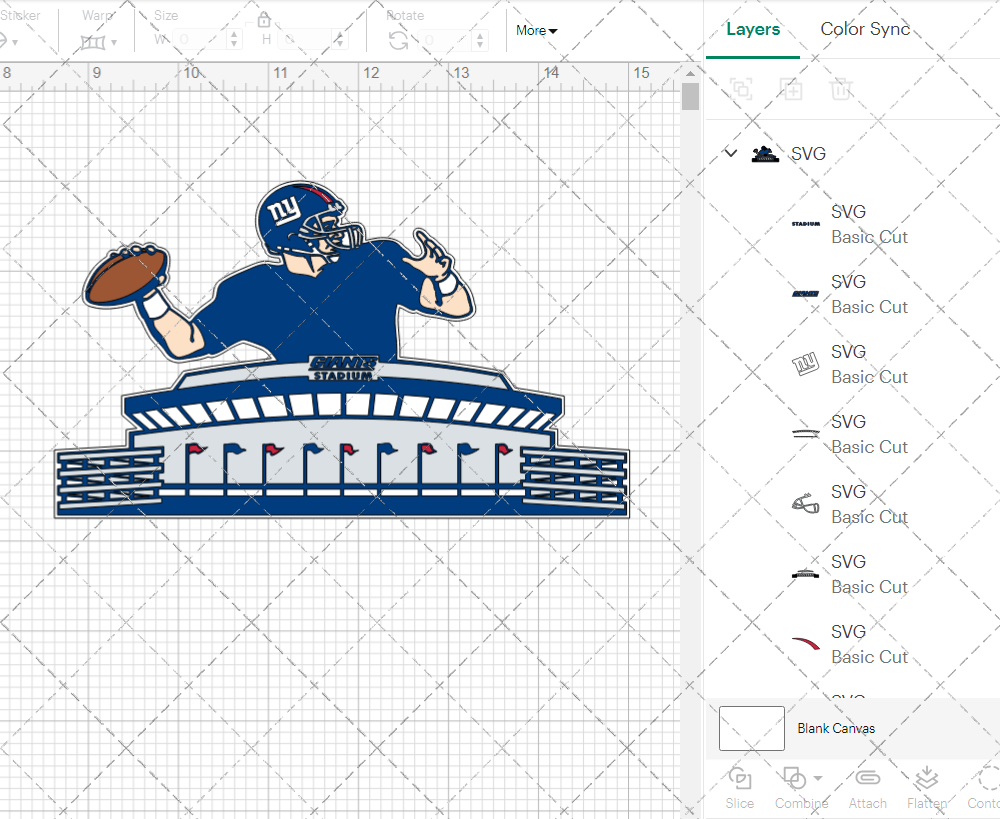This screenshot has height=819, width=1000.
Task: Select the thin curved line layer
Action: (x=851, y=434)
